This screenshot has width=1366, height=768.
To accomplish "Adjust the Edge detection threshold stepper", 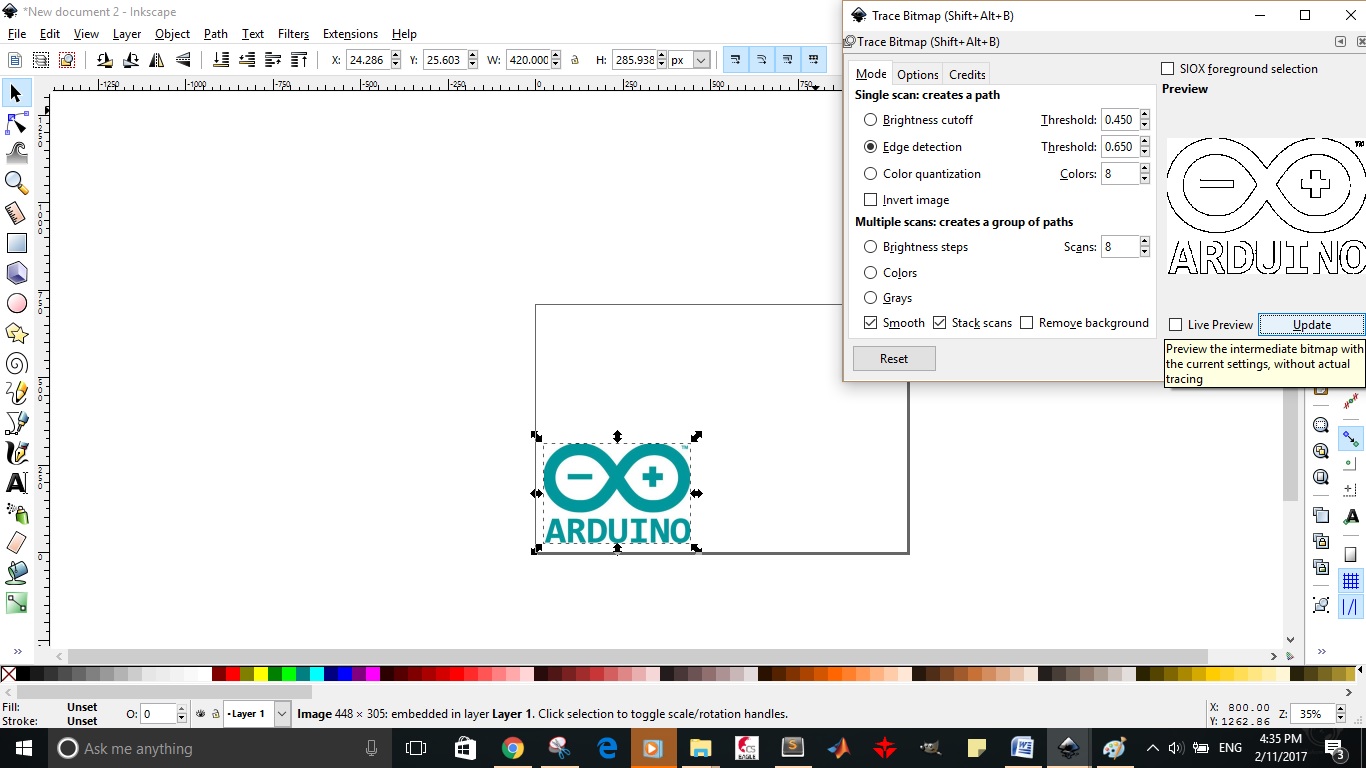I will (x=1144, y=147).
